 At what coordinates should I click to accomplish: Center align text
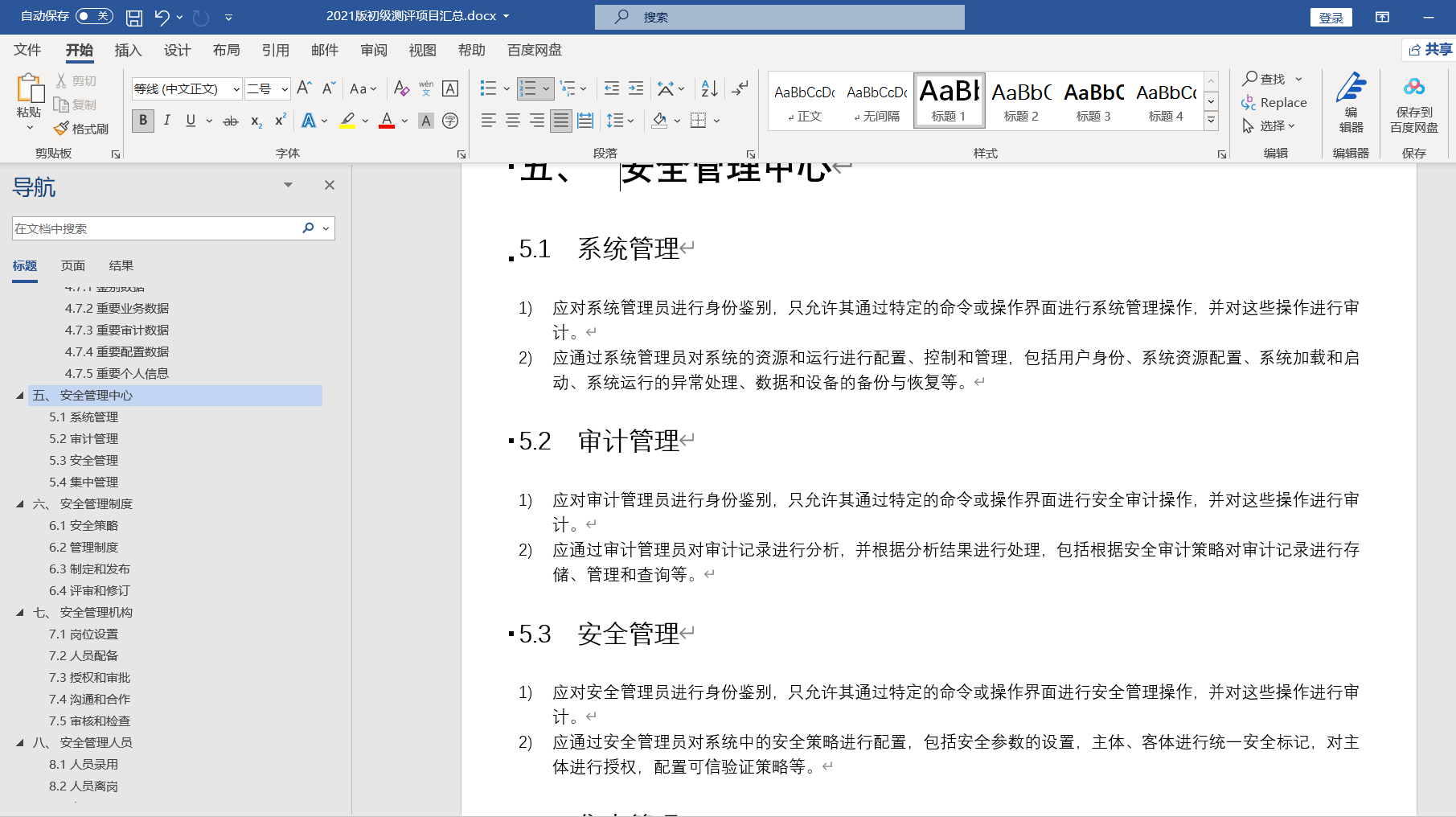[x=512, y=121]
